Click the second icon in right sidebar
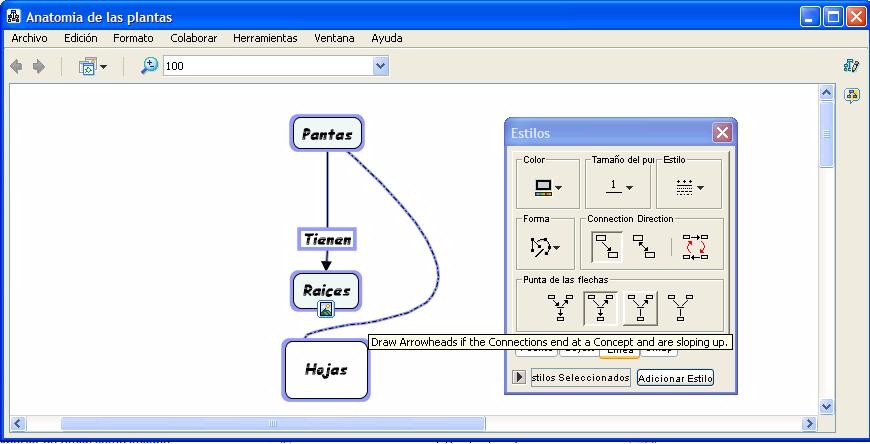The image size is (870, 444). click(x=851, y=96)
